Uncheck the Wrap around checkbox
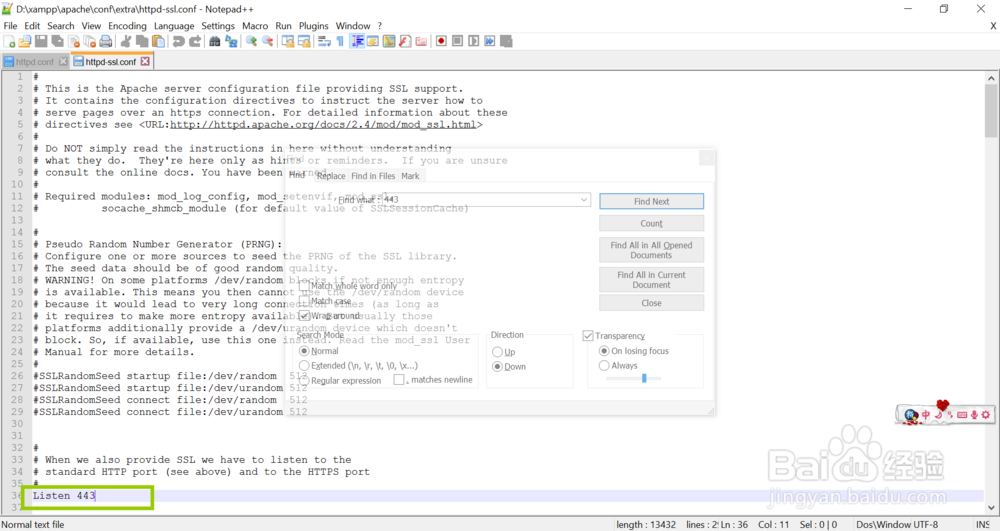 click(305, 316)
